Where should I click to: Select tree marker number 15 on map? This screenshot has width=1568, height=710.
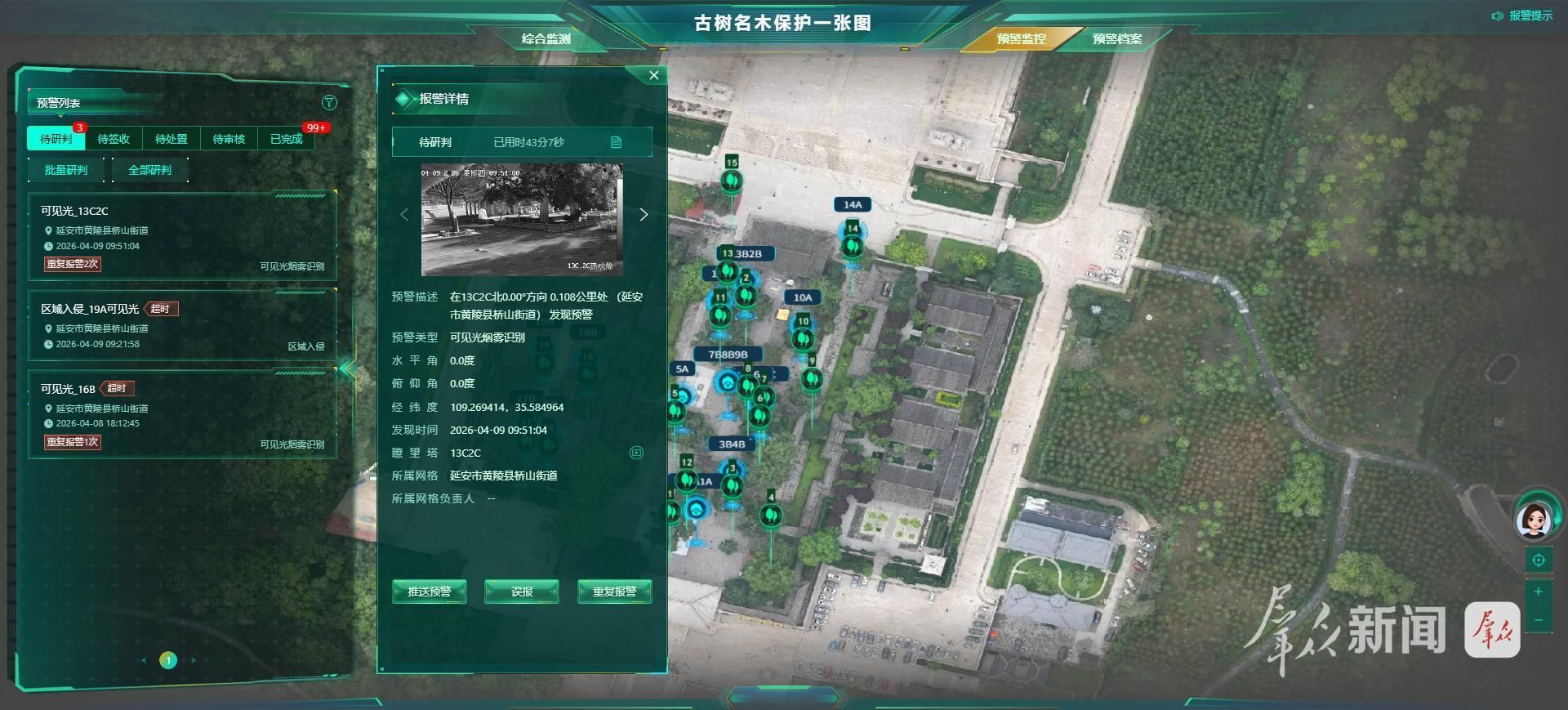coord(731,180)
